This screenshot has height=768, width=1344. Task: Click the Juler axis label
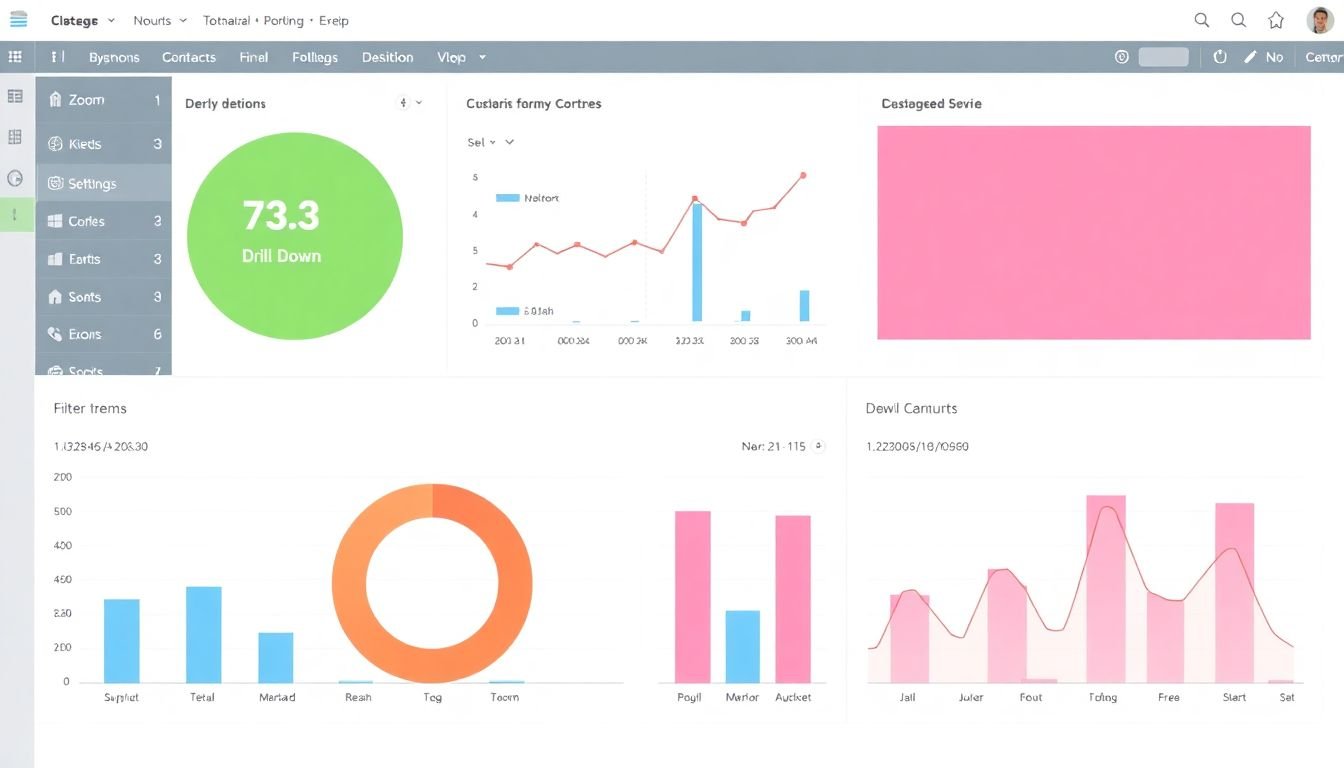[971, 697]
